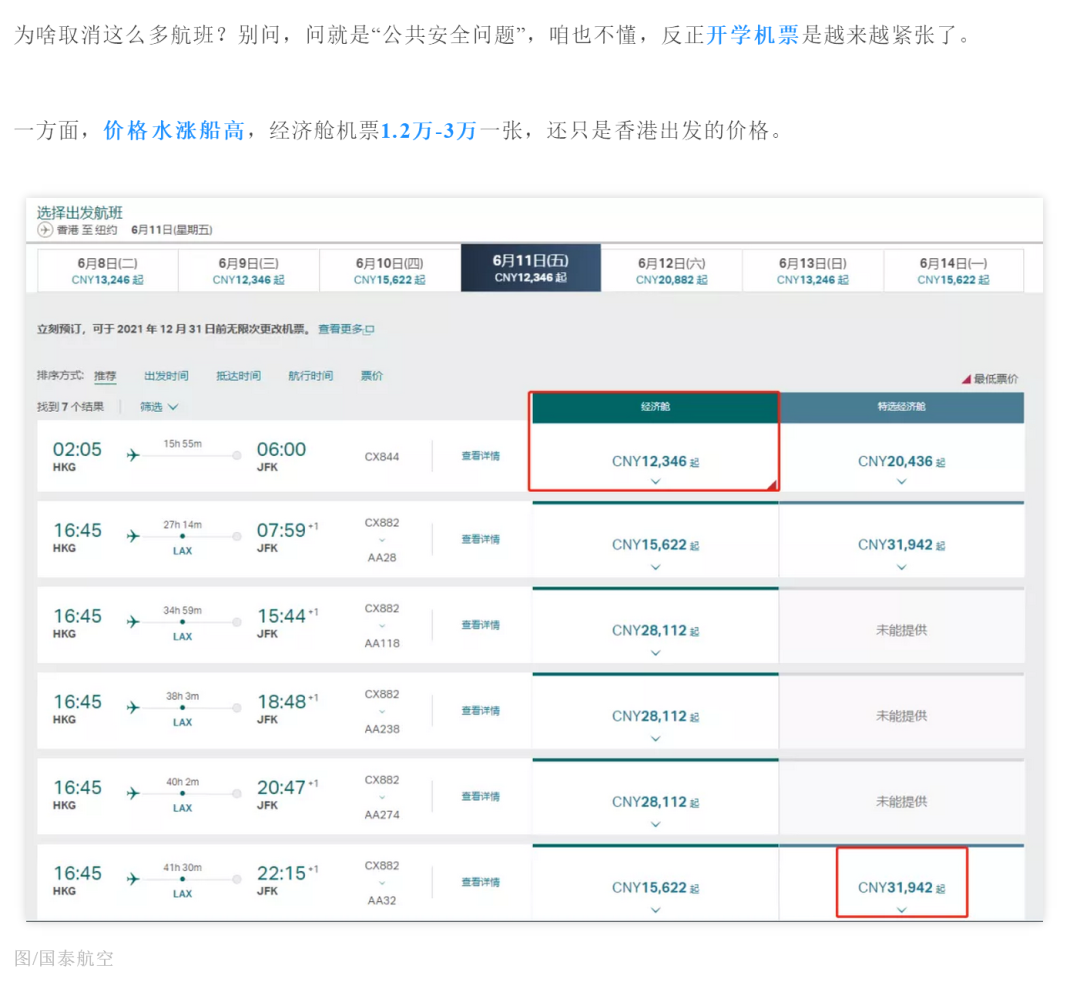Expand AA118 economy fare CNY28,112 chevron

coord(656,652)
